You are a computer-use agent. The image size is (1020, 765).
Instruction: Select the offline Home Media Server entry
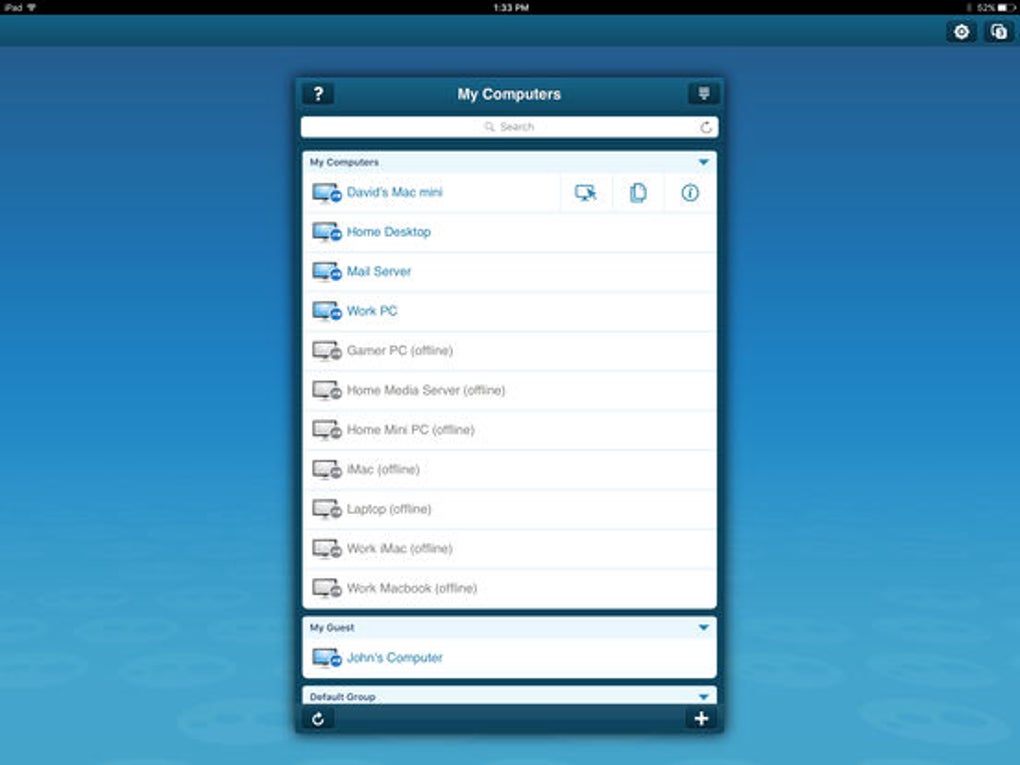[509, 391]
